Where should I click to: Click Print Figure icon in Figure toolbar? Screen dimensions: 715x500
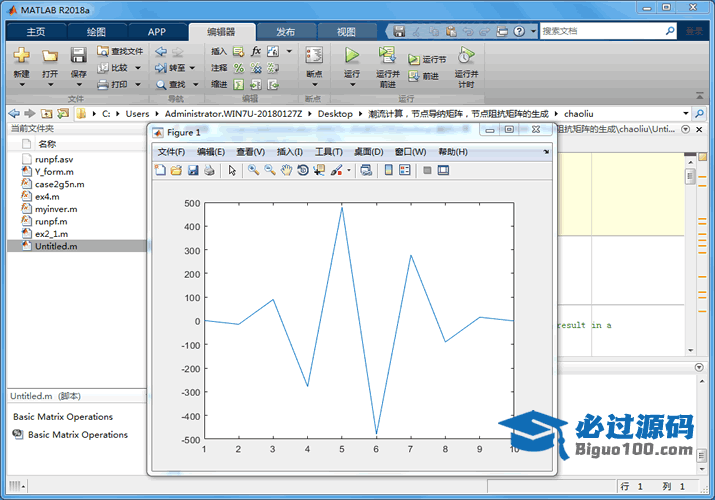coord(209,170)
